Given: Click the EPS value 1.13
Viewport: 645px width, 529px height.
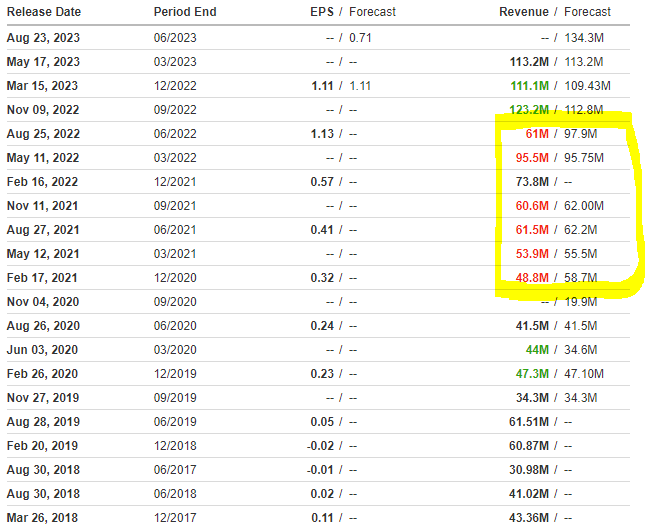Looking at the screenshot, I should pyautogui.click(x=322, y=134).
